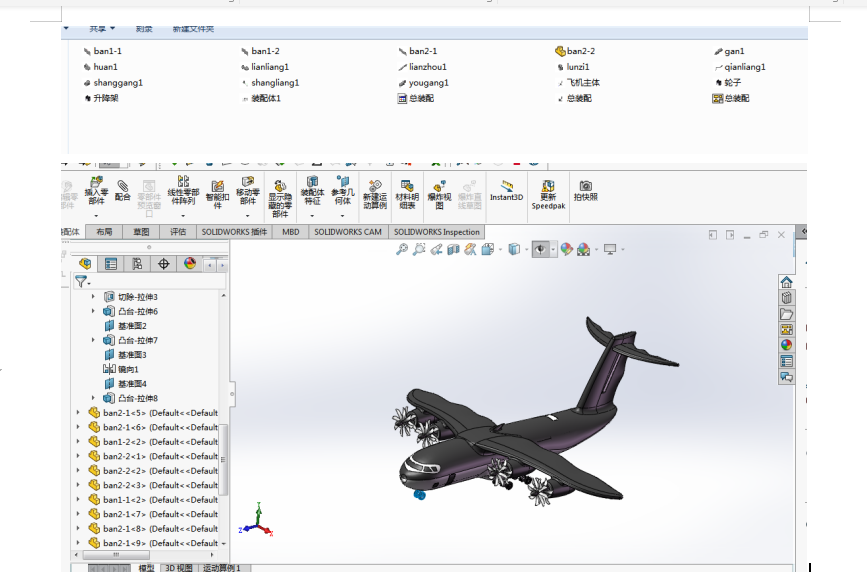Click Zoom to Area icon
The width and height of the screenshot is (867, 572).
pyautogui.click(x=419, y=249)
